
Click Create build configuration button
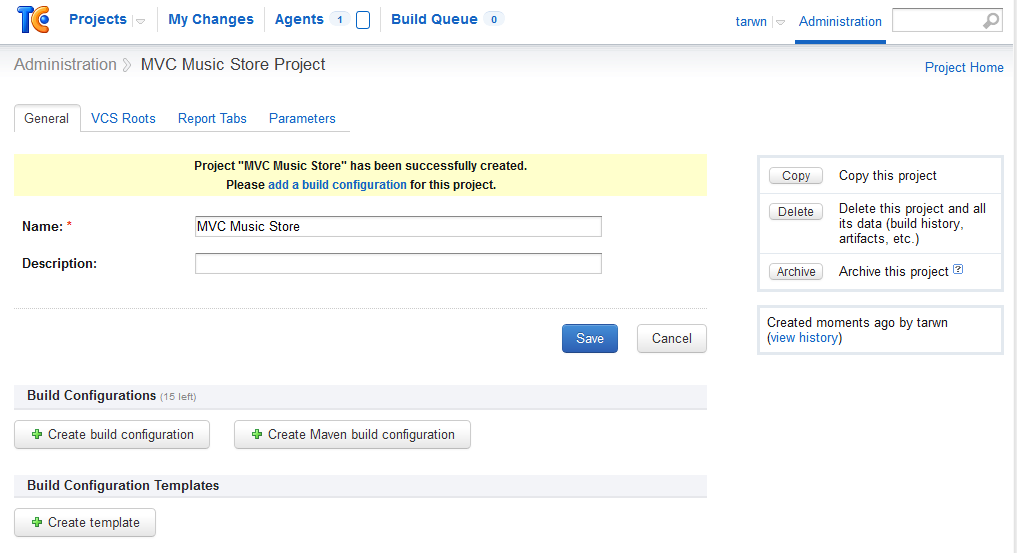[112, 434]
